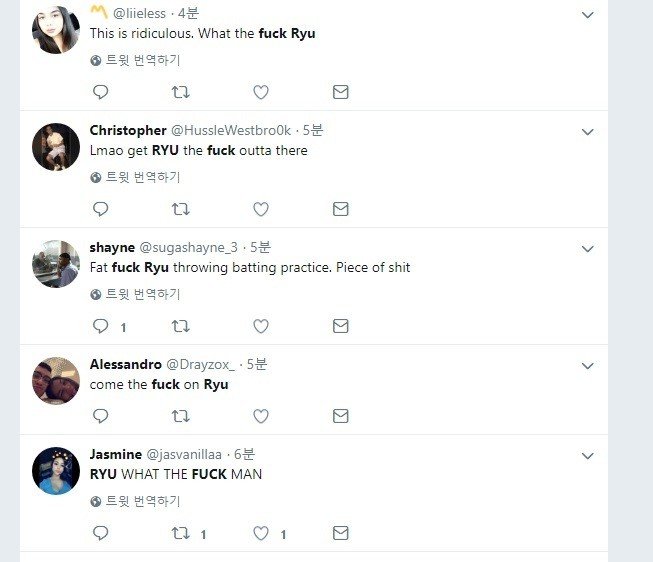This screenshot has width=653, height=562.
Task: Reply to the liieless tweet
Action: click(x=100, y=92)
